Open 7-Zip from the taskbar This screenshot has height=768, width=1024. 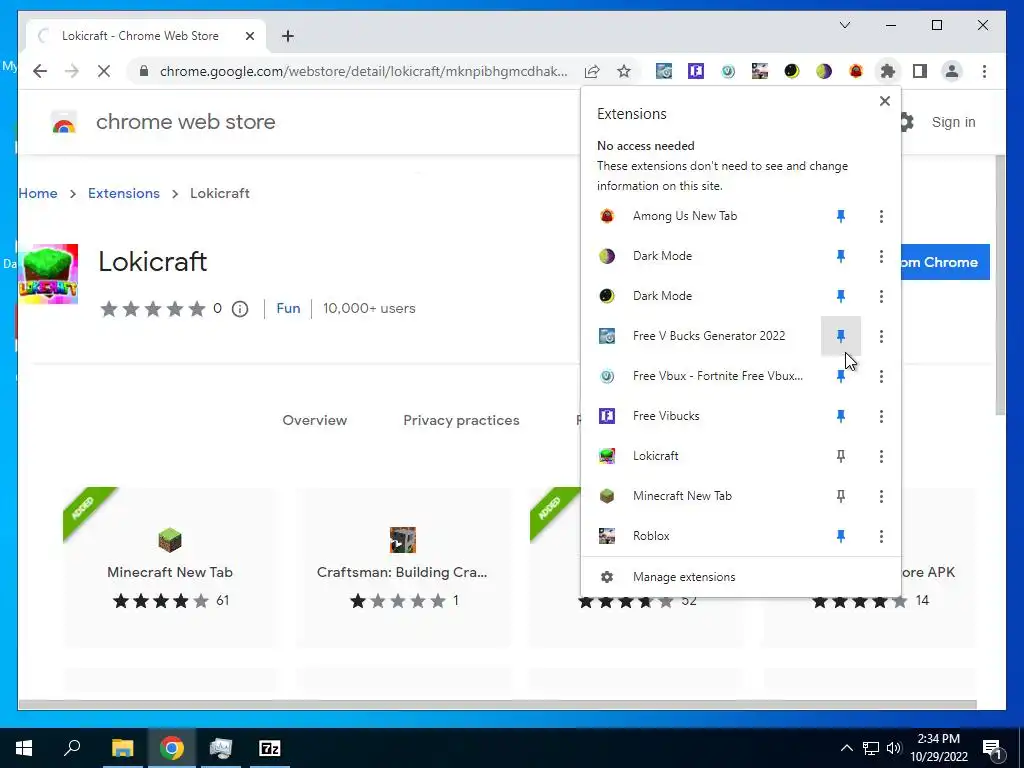coord(269,748)
